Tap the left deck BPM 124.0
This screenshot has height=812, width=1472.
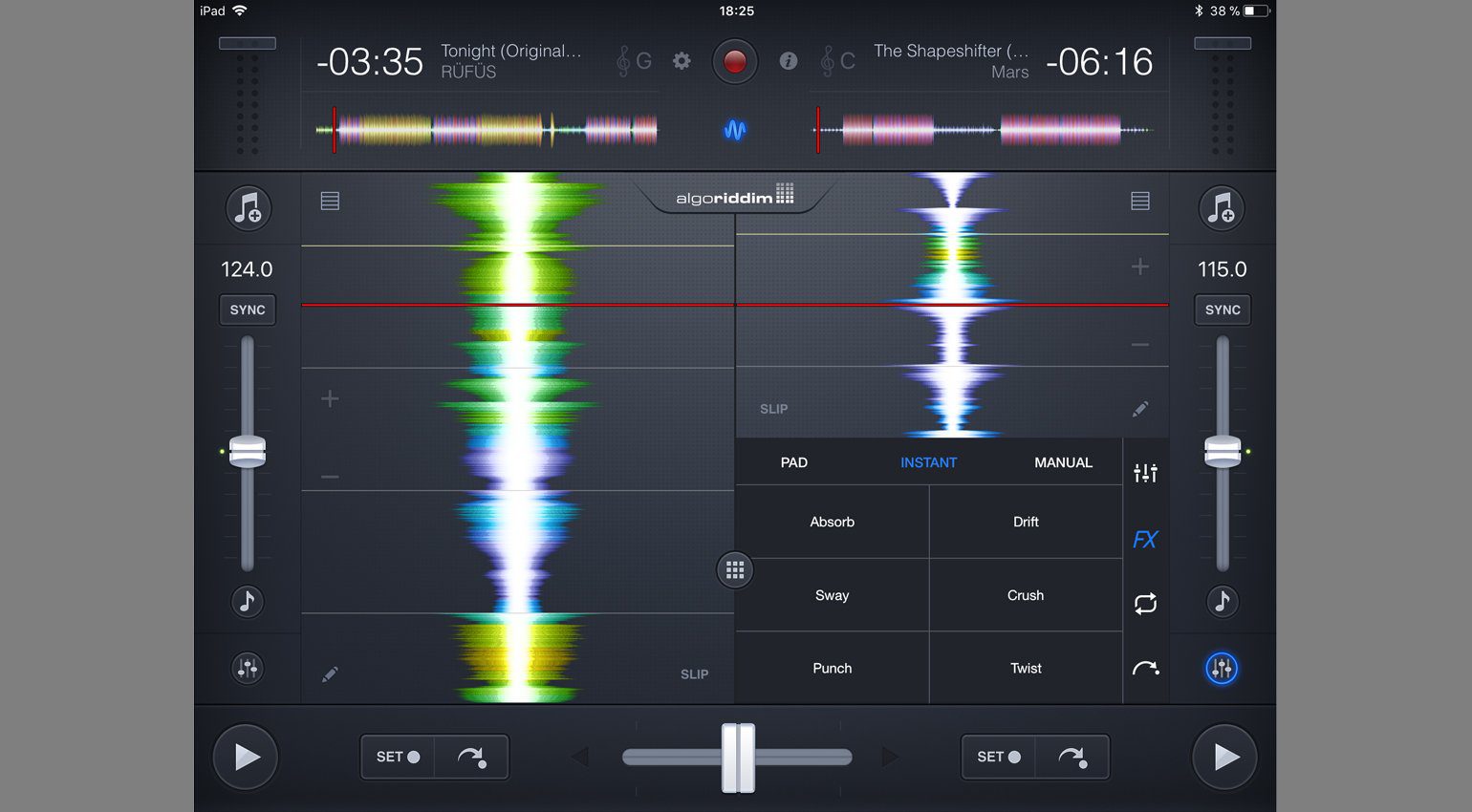(x=247, y=269)
